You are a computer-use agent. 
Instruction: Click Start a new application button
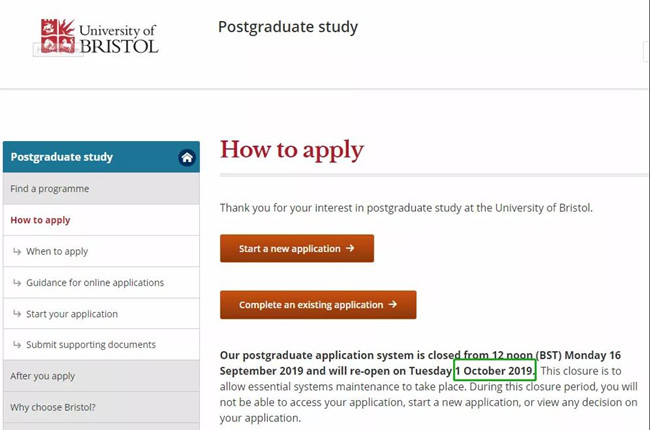(297, 248)
